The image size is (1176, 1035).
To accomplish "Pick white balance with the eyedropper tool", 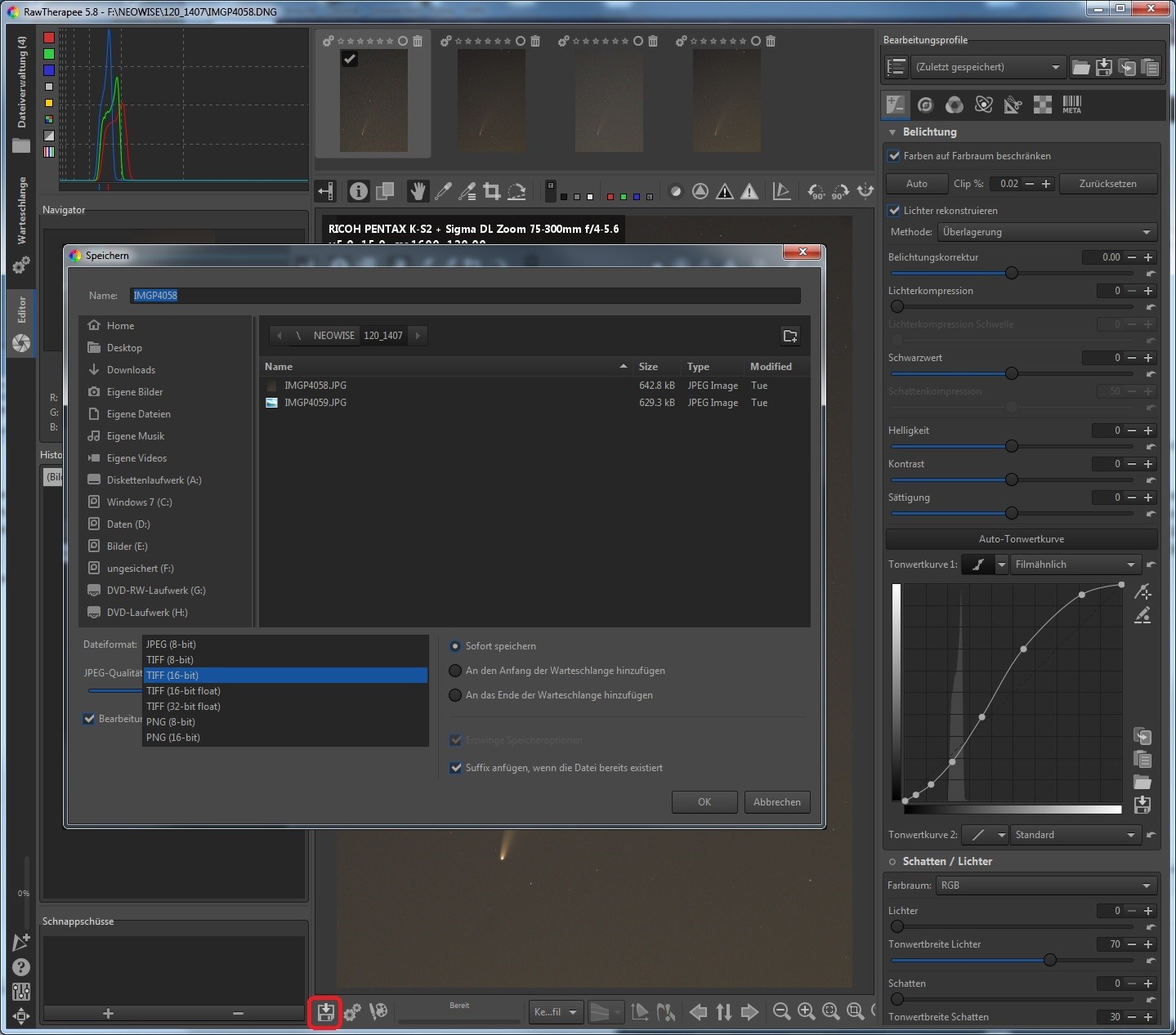I will 443,191.
